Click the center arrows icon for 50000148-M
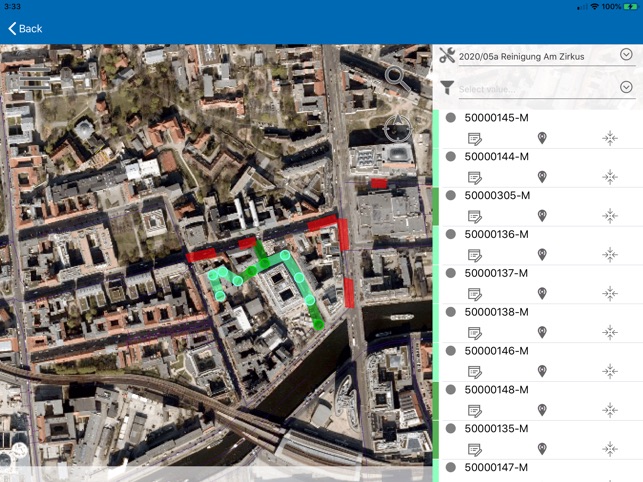 610,410
